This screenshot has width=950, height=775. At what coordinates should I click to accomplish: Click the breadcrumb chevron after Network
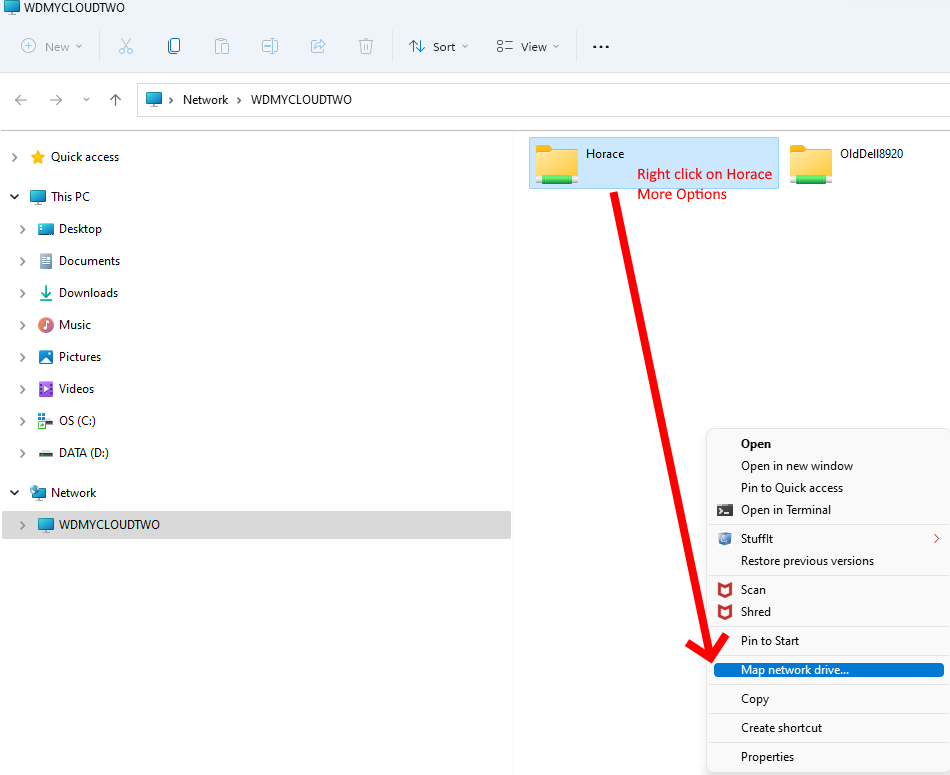click(x=239, y=100)
